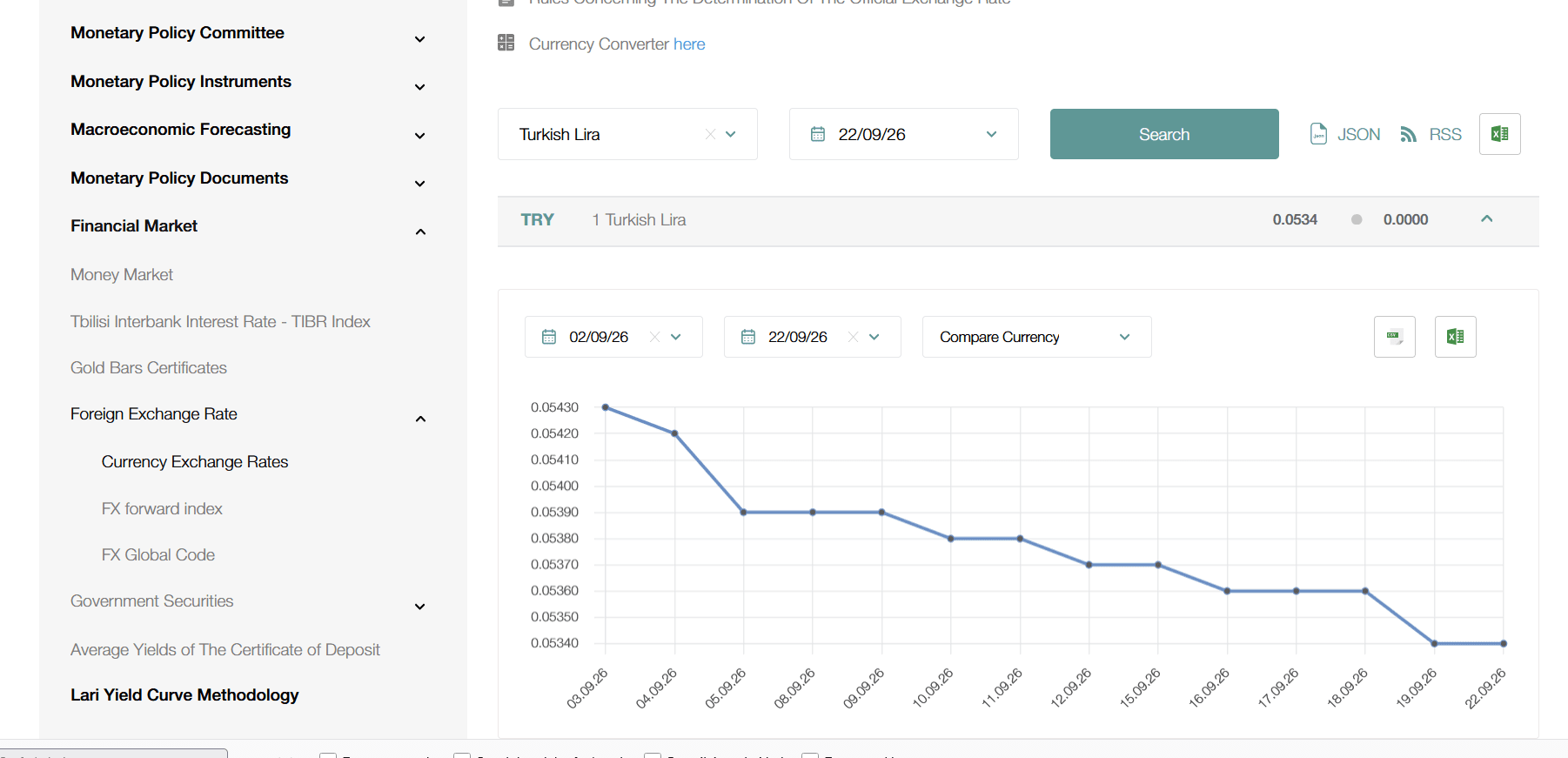The width and height of the screenshot is (1568, 758).
Task: Click the Search button
Action: click(1164, 134)
